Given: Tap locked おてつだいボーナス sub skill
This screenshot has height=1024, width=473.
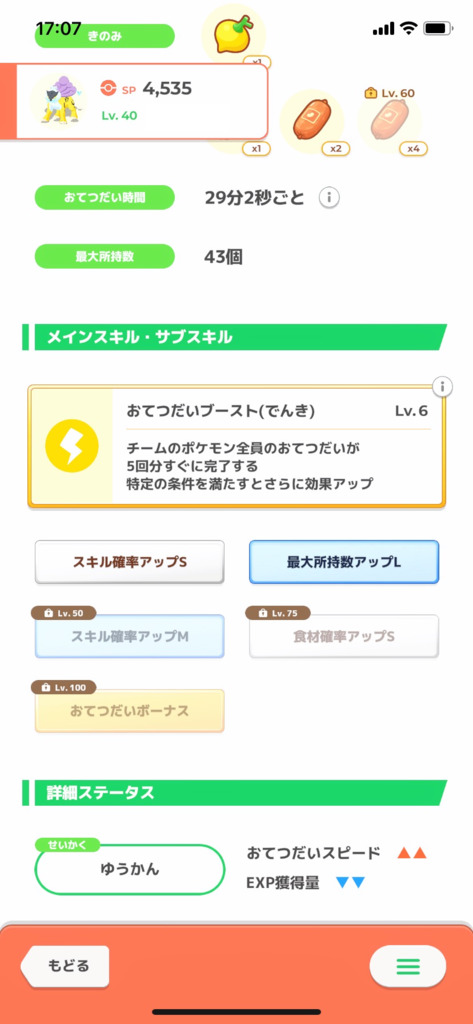Looking at the screenshot, I should [129, 711].
